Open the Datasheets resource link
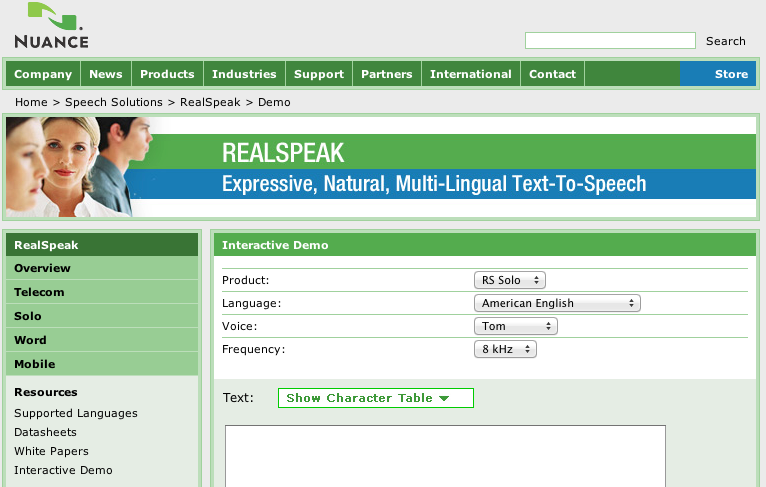766x487 pixels. 45,432
